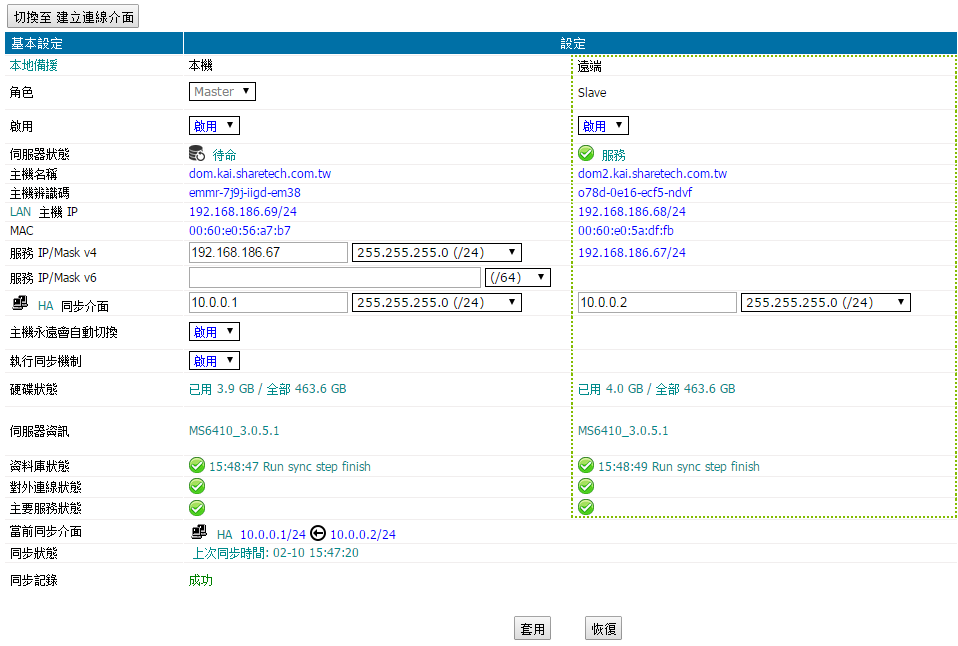The width and height of the screenshot is (958, 646).
Task: Open the remote HA subnet mask dropdown
Action: (x=825, y=303)
